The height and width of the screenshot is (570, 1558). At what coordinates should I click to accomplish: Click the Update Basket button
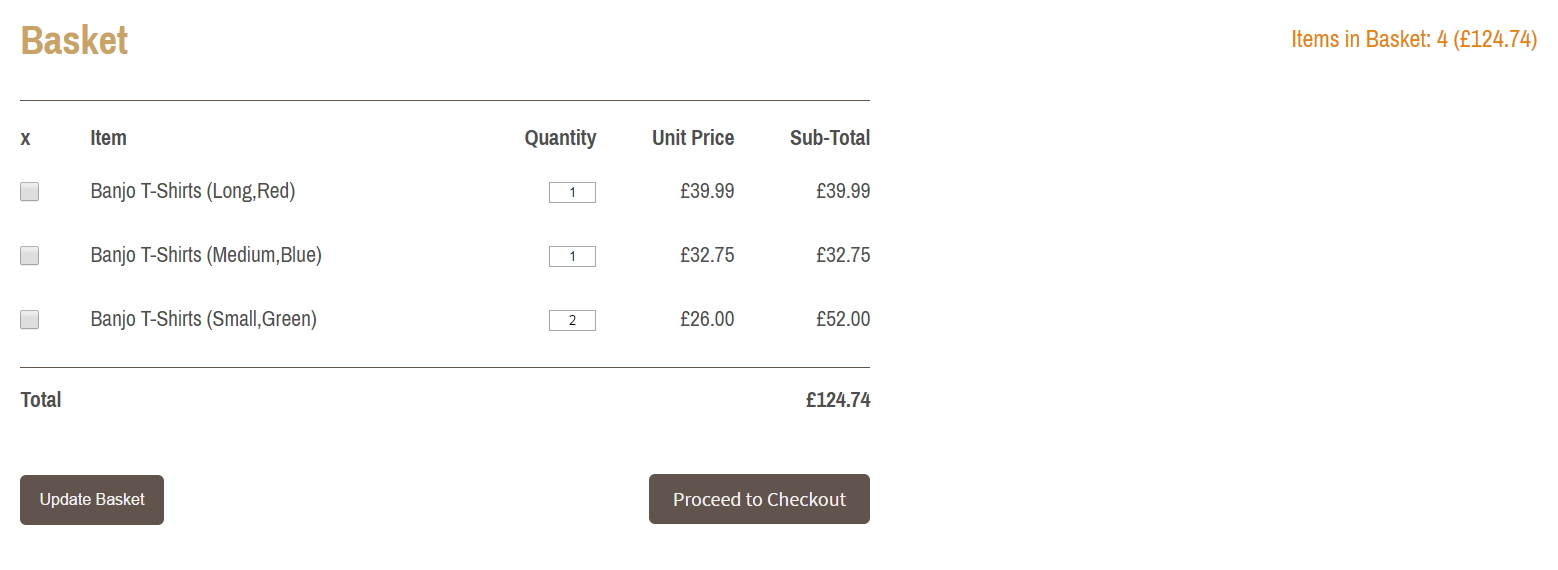coord(92,500)
